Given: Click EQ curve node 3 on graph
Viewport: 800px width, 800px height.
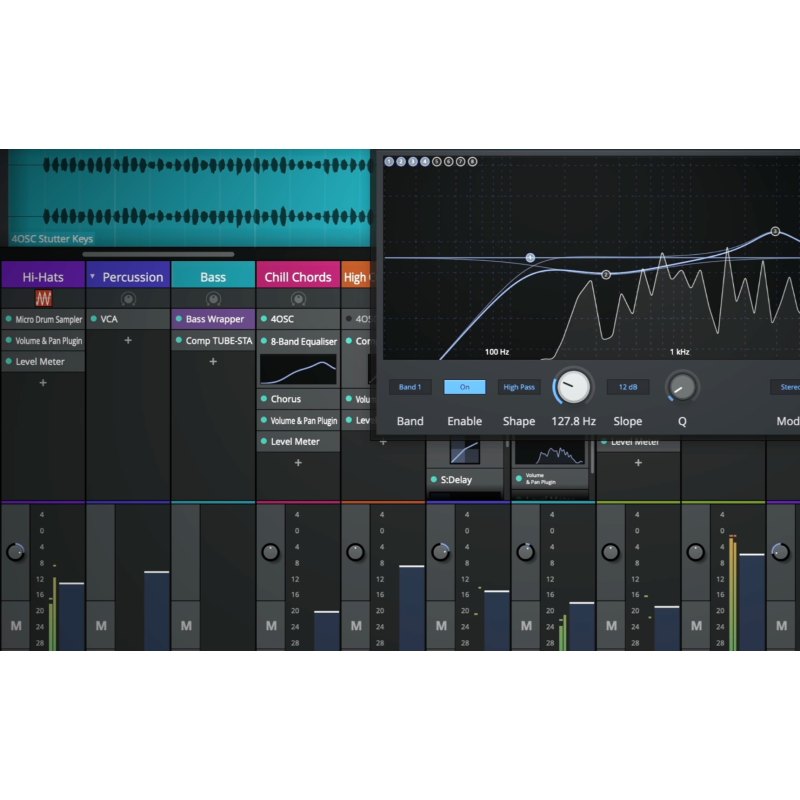Looking at the screenshot, I should click(x=775, y=231).
